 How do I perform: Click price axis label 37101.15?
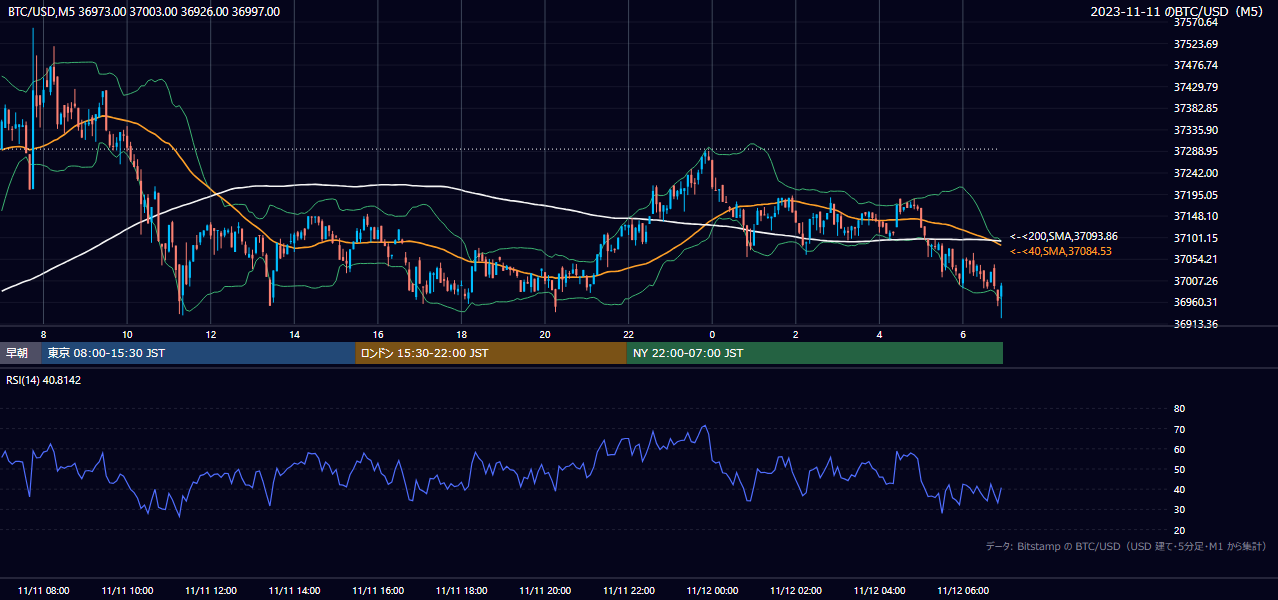1195,238
